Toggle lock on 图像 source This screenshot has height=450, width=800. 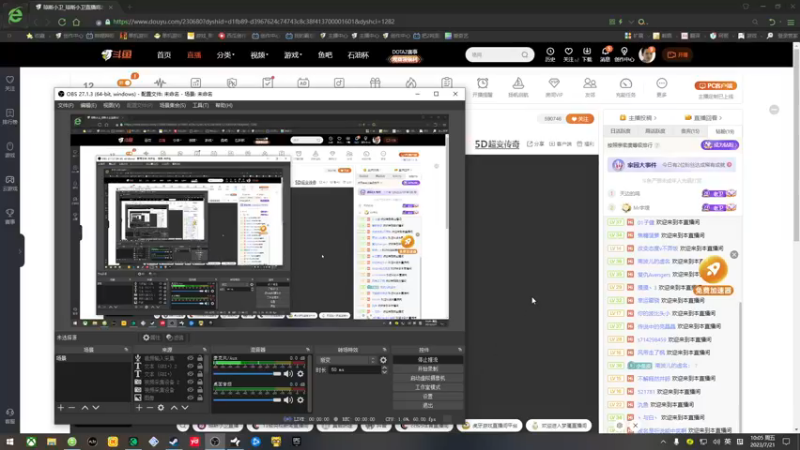(x=200, y=397)
